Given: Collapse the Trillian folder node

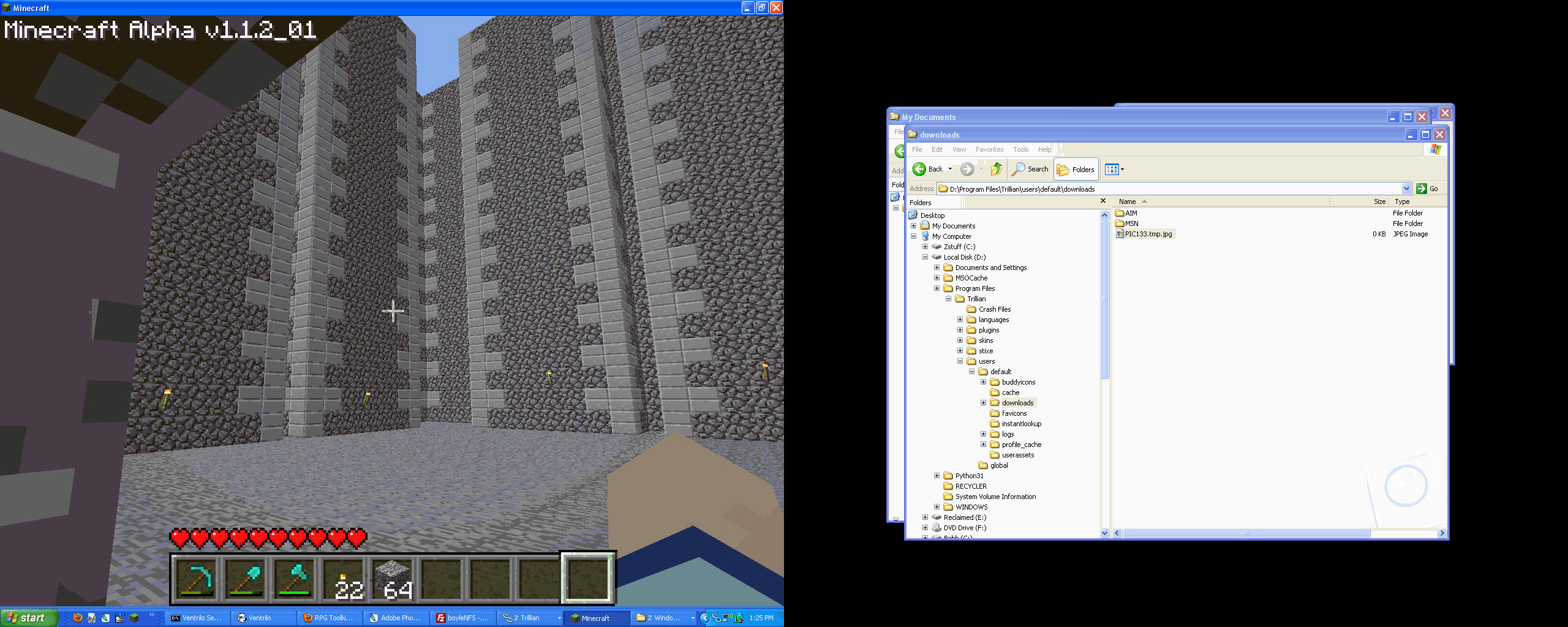Looking at the screenshot, I should click(x=948, y=299).
